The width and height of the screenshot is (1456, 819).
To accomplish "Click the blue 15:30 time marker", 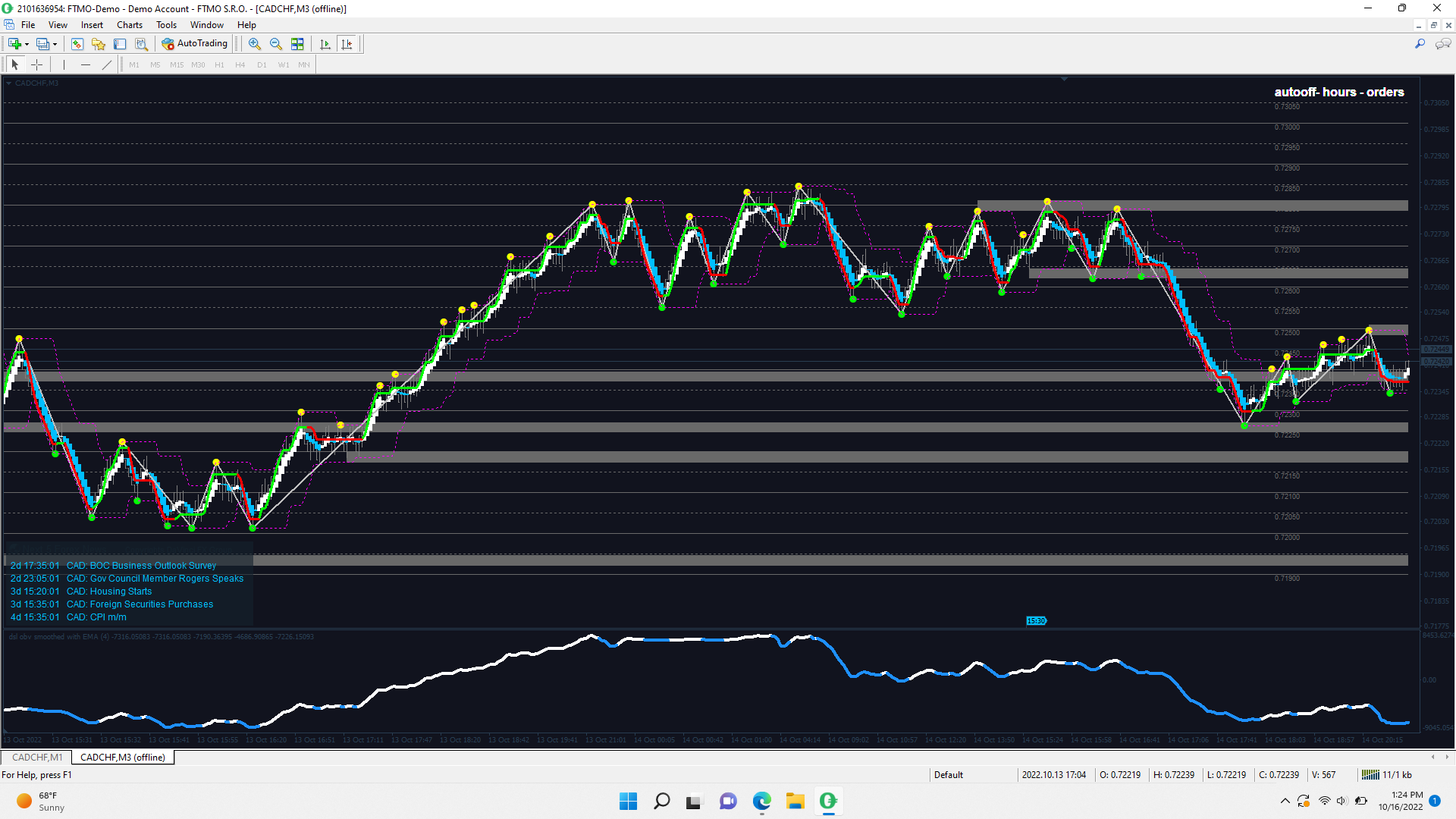I will click(1036, 620).
